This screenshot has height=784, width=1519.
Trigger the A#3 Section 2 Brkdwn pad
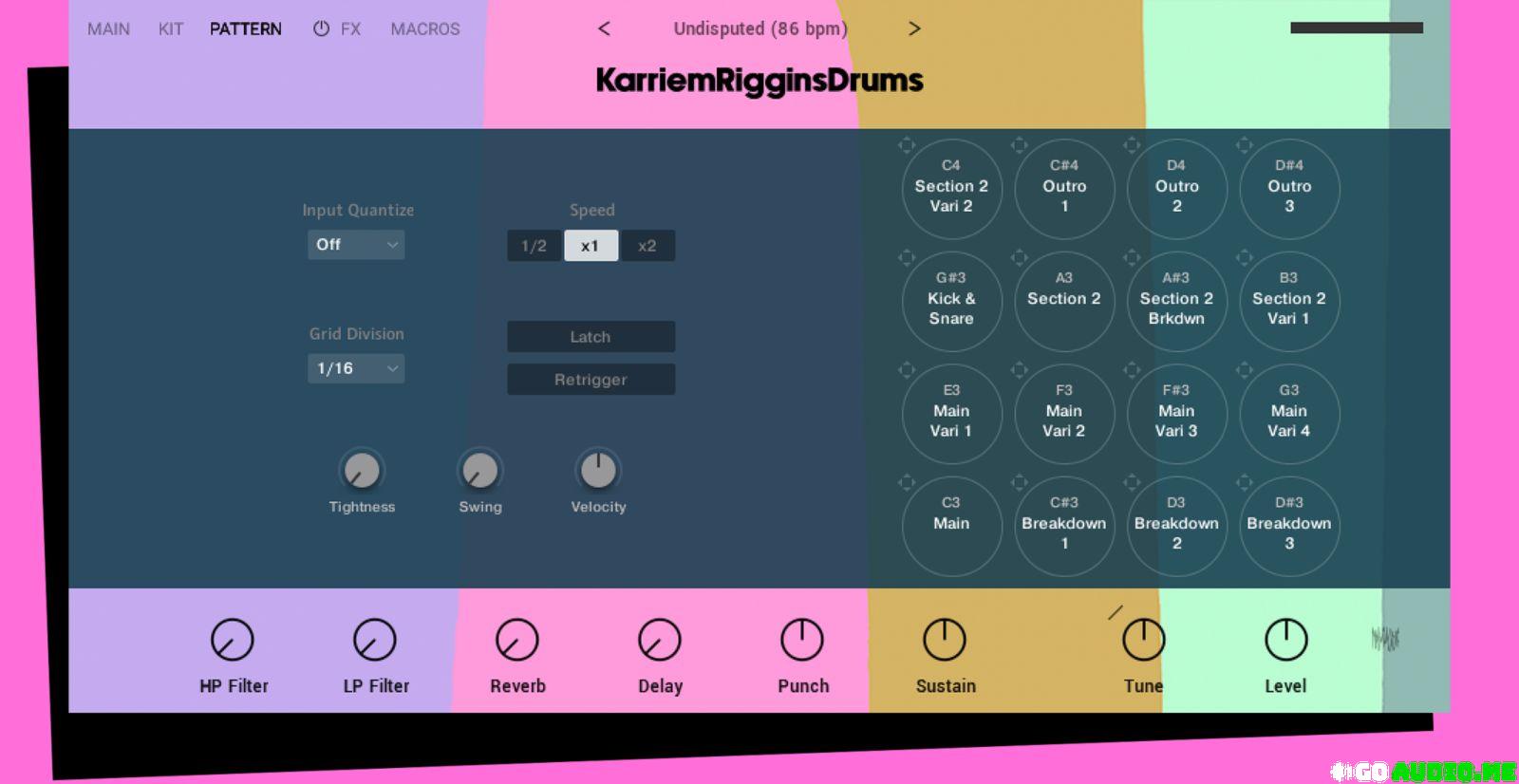tap(1176, 301)
